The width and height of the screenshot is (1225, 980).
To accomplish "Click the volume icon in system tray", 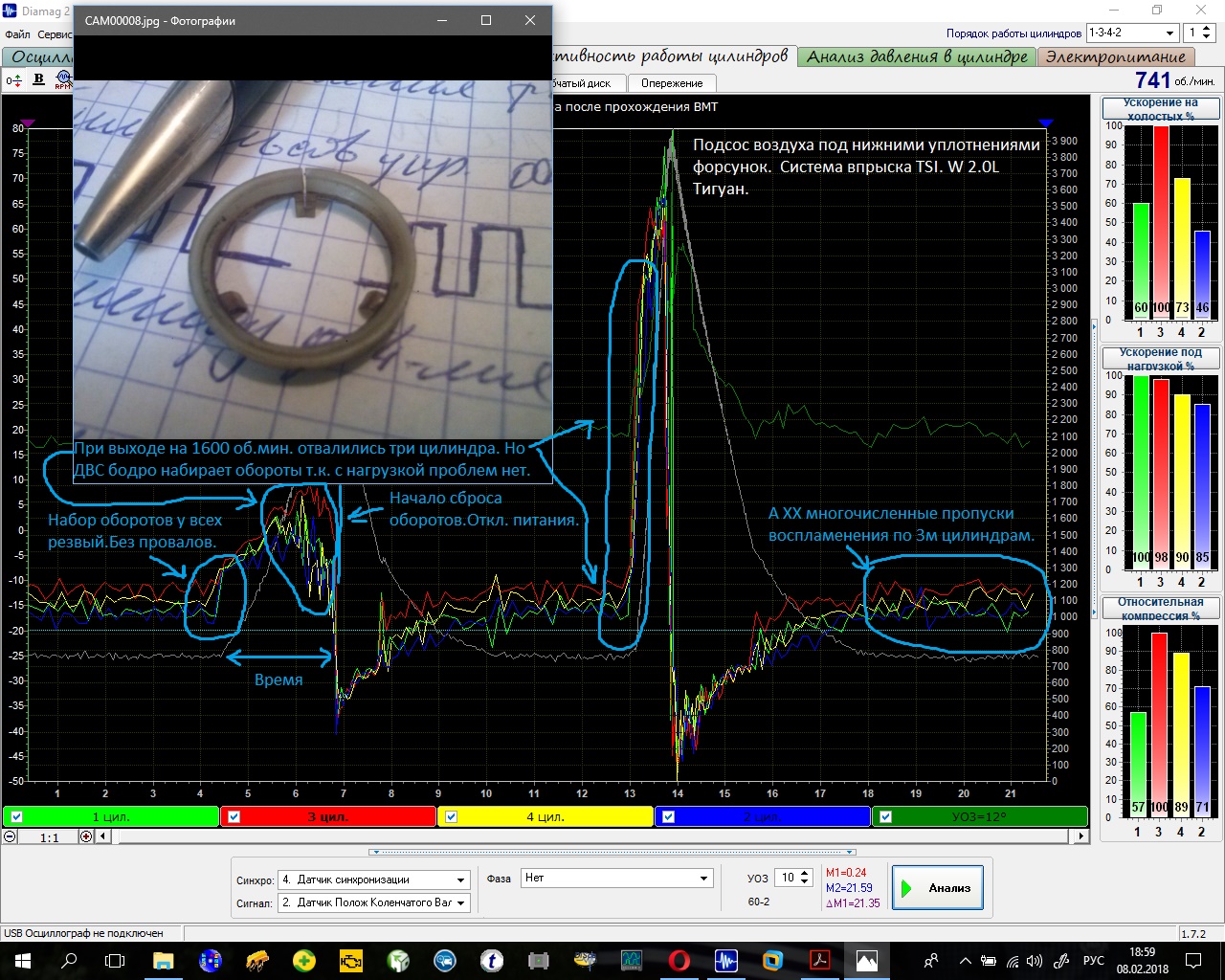I will [1034, 961].
